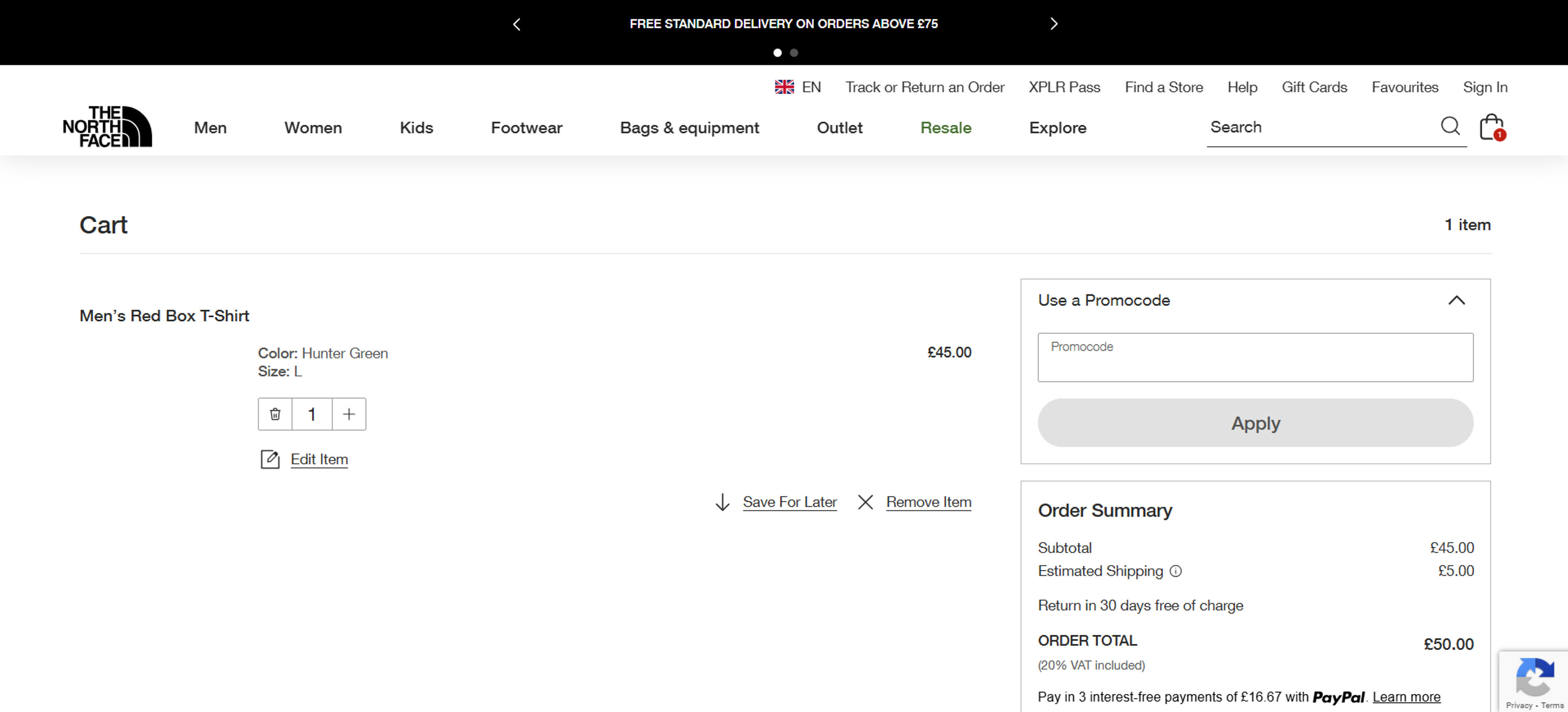
Task: Click the Apply promocode button
Action: (x=1255, y=423)
